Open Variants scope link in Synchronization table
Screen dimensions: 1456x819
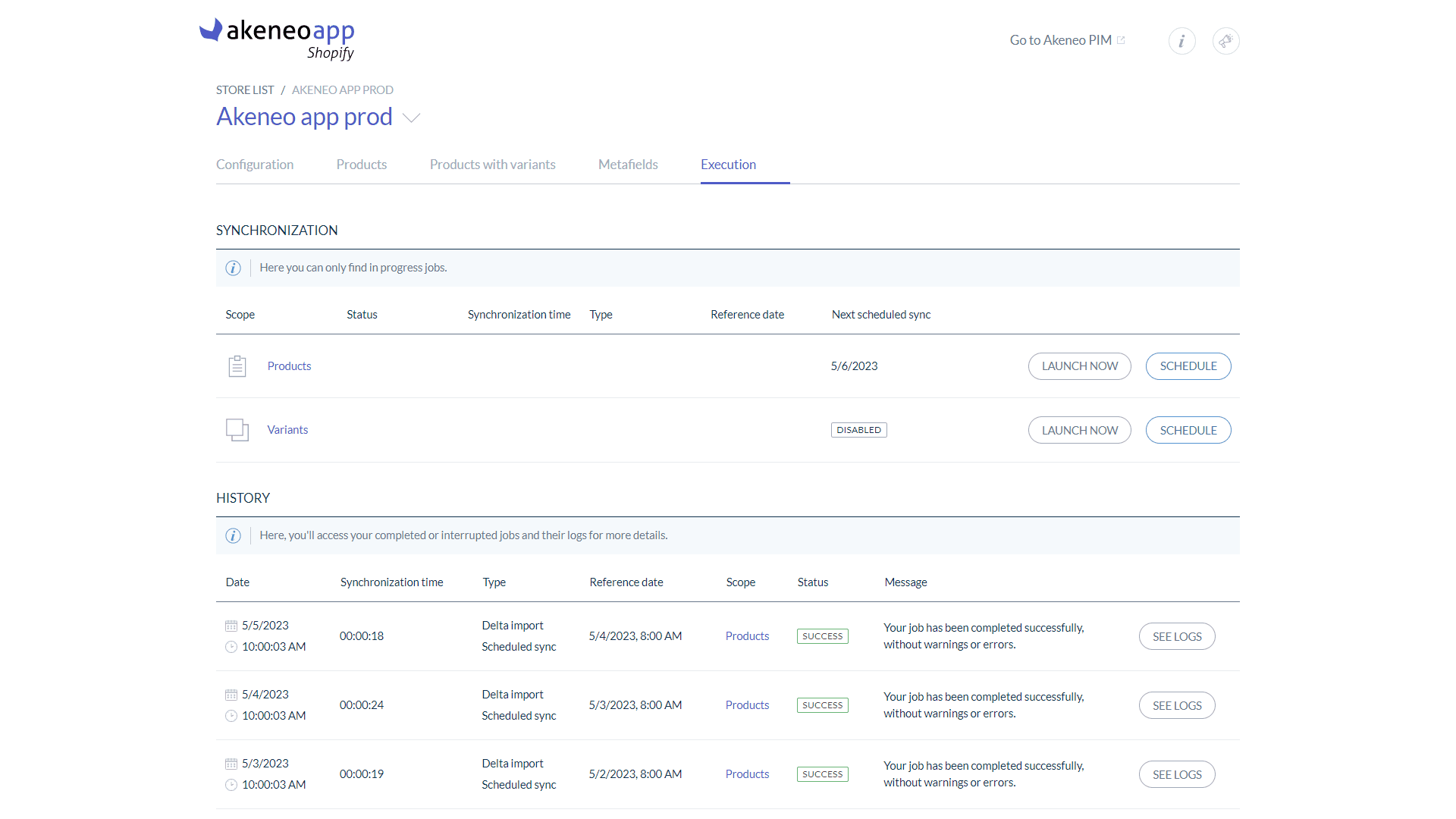pos(287,430)
